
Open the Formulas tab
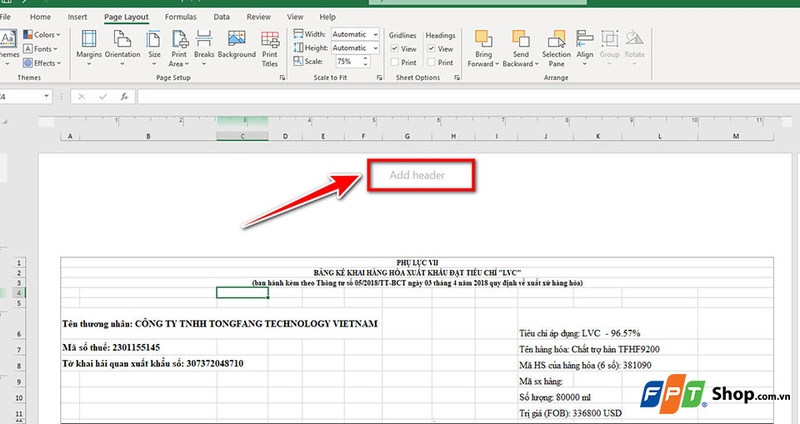tap(181, 17)
